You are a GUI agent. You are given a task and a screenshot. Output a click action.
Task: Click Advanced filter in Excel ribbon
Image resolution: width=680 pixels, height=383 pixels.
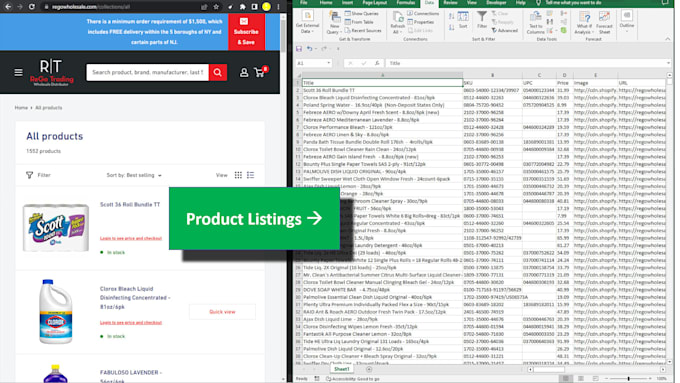coord(505,30)
